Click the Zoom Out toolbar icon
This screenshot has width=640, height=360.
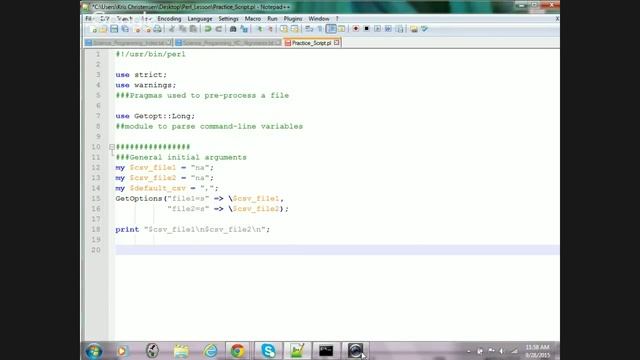(x=270, y=29)
